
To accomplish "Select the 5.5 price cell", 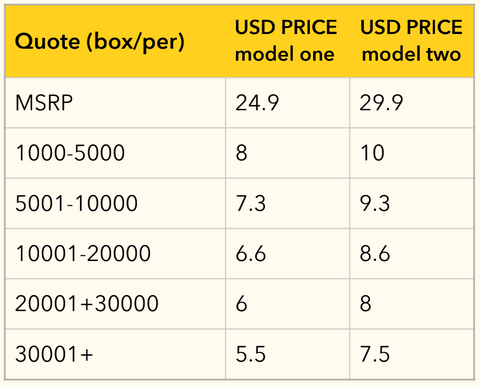I will 288,354.
